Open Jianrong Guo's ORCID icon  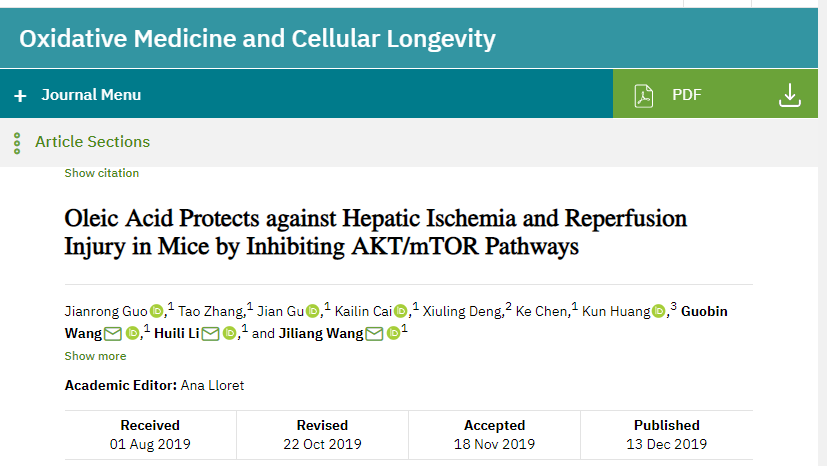coord(157,312)
